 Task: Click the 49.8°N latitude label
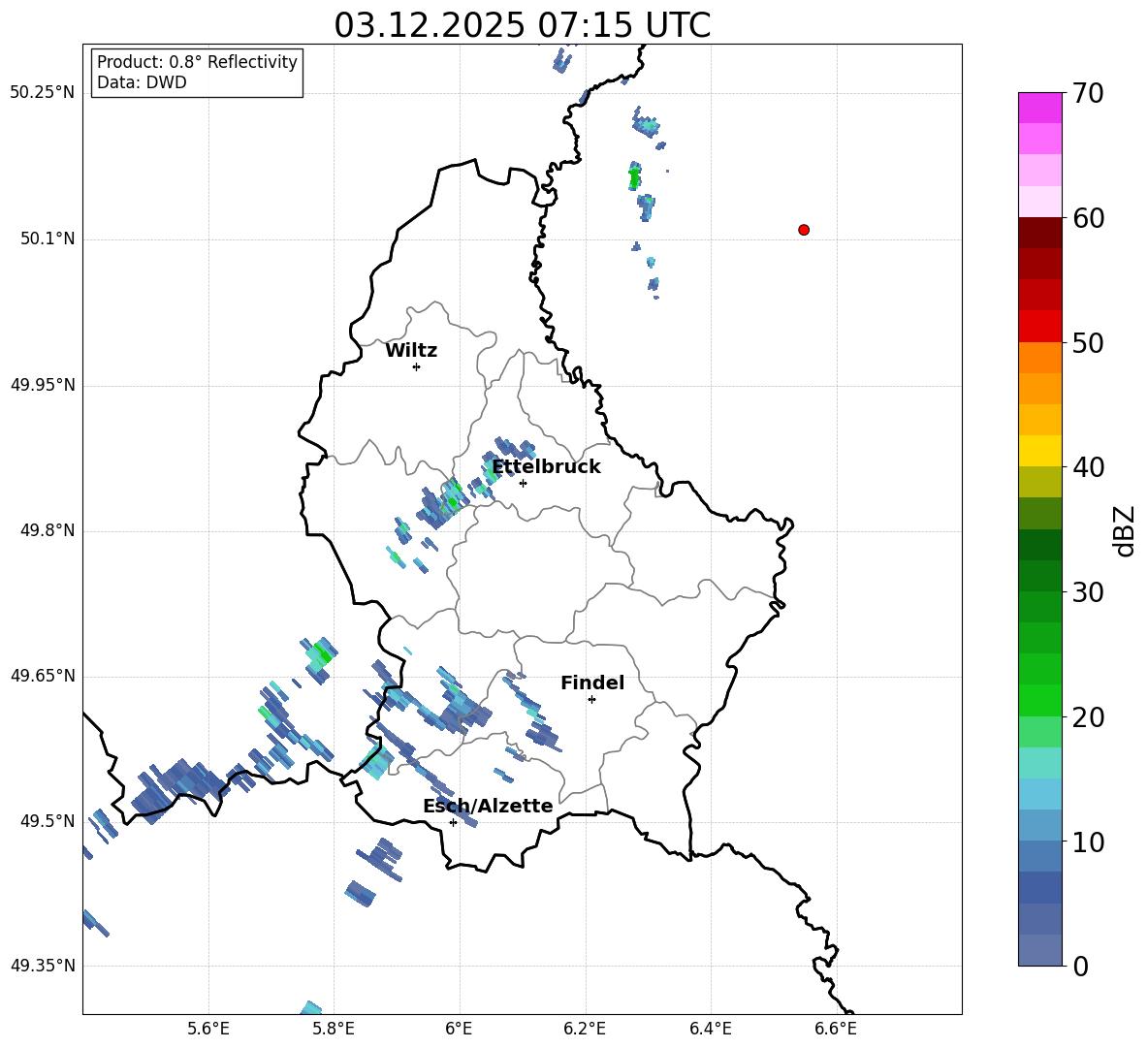(48, 530)
